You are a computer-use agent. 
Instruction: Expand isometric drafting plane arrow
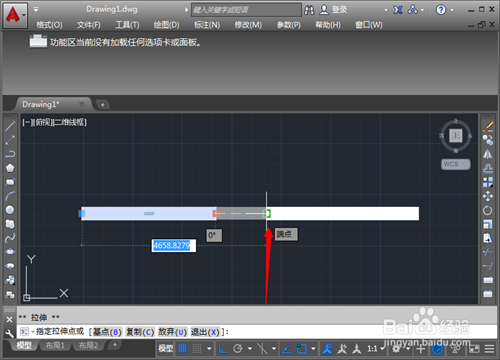click(274, 349)
